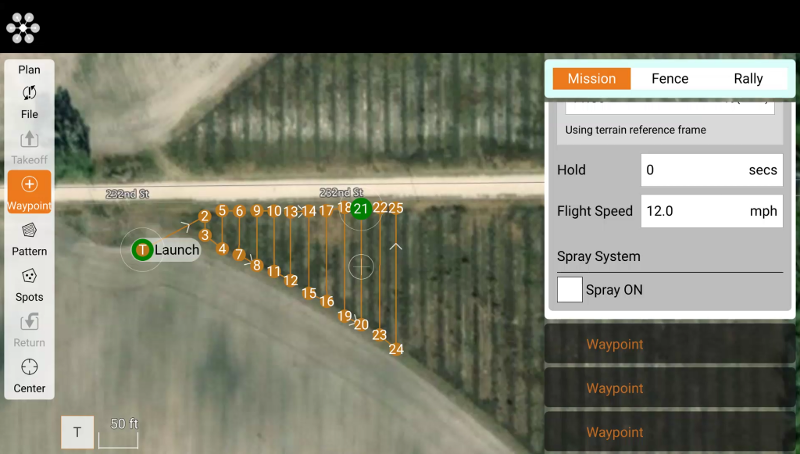800x454 pixels.
Task: Choose the Spots tool
Action: tap(29, 285)
